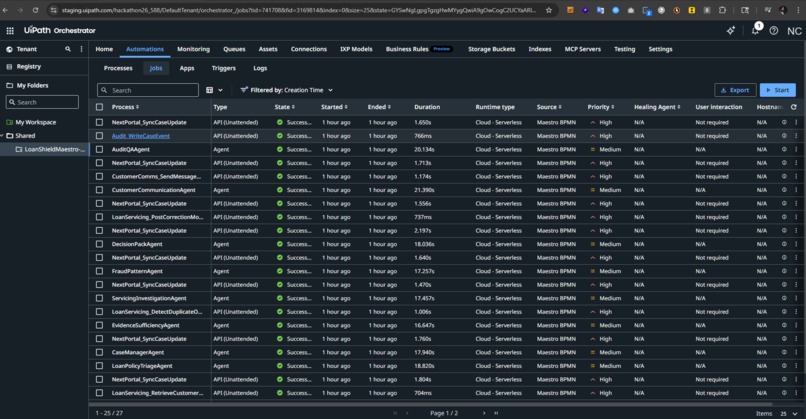Screen dimensions: 806x419
Task: Click the 20.134s duration of AuditQAAgent
Action: click(x=424, y=150)
